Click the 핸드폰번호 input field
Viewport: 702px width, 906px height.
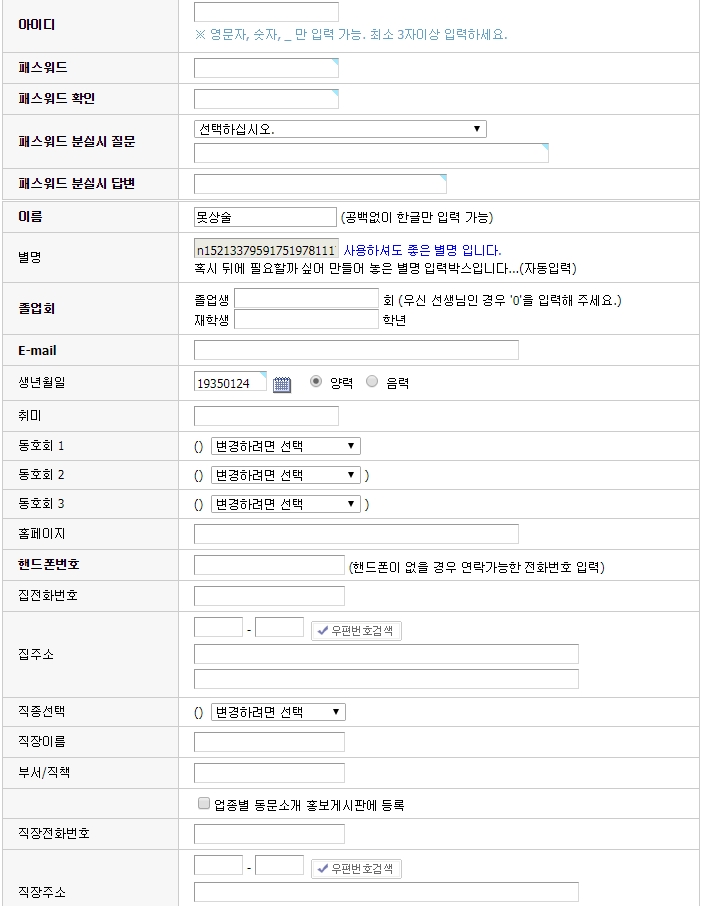pos(269,565)
